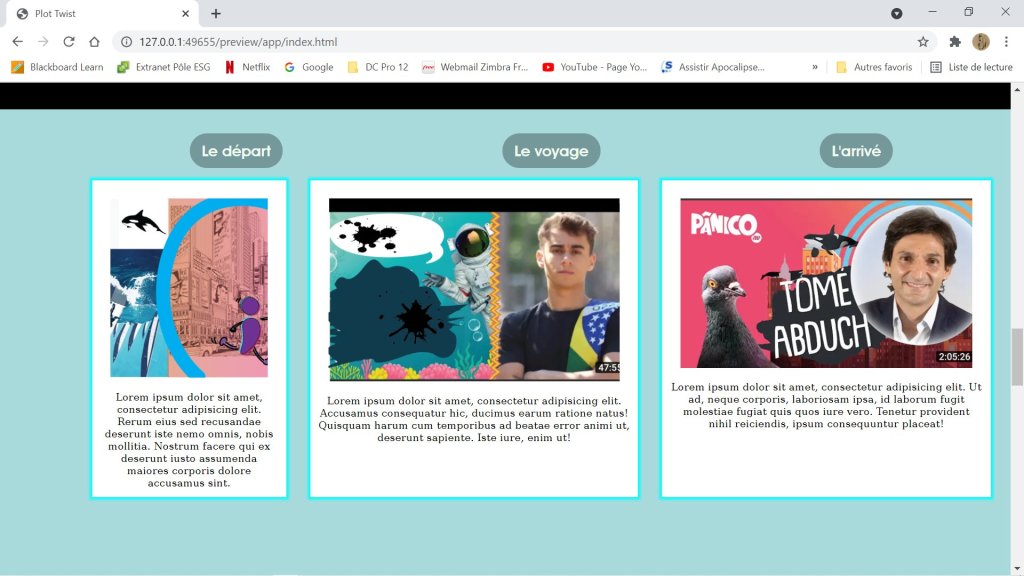
Task: Open the Tomé Abduch video thumbnail
Action: click(826, 283)
